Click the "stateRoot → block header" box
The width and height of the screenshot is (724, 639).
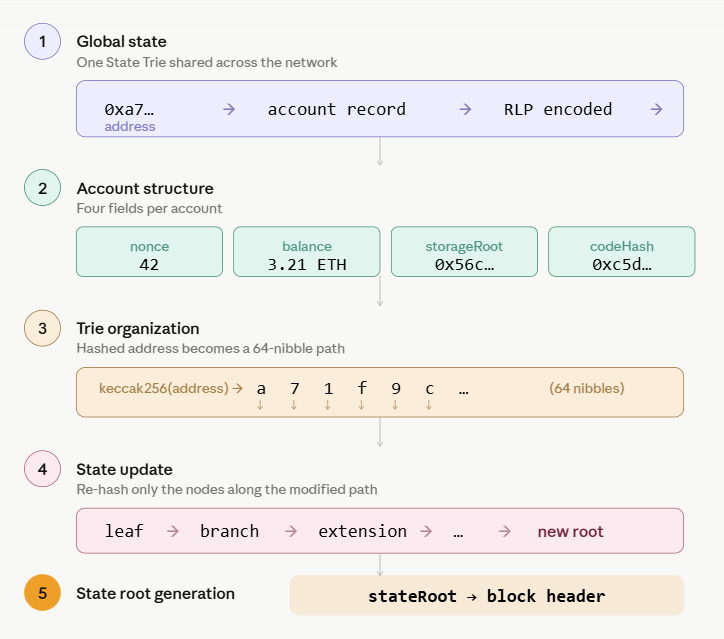(487, 596)
